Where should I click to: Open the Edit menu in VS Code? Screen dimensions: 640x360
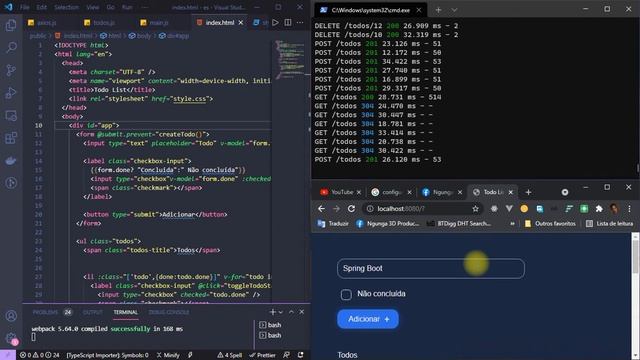(41, 7)
